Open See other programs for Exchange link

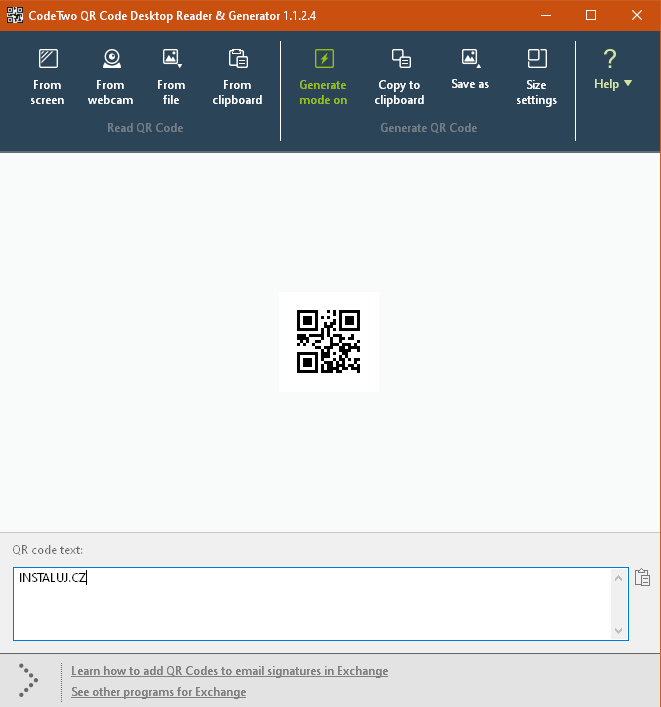(x=159, y=692)
